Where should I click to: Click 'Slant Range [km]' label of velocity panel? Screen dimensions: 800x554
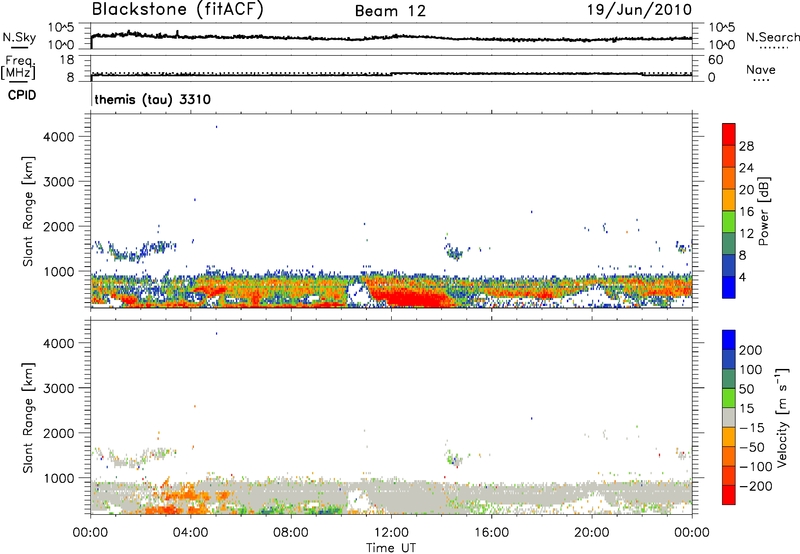point(28,418)
